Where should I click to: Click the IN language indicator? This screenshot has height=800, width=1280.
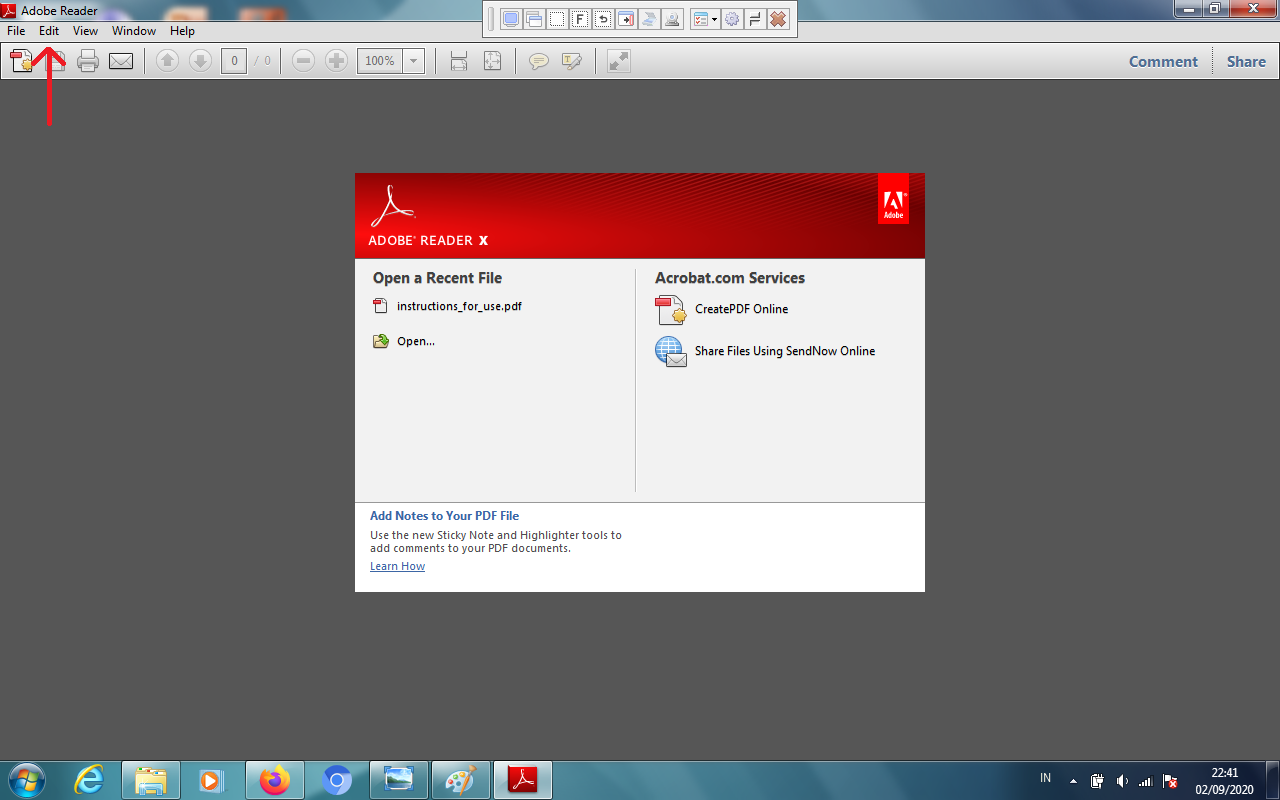(1045, 778)
